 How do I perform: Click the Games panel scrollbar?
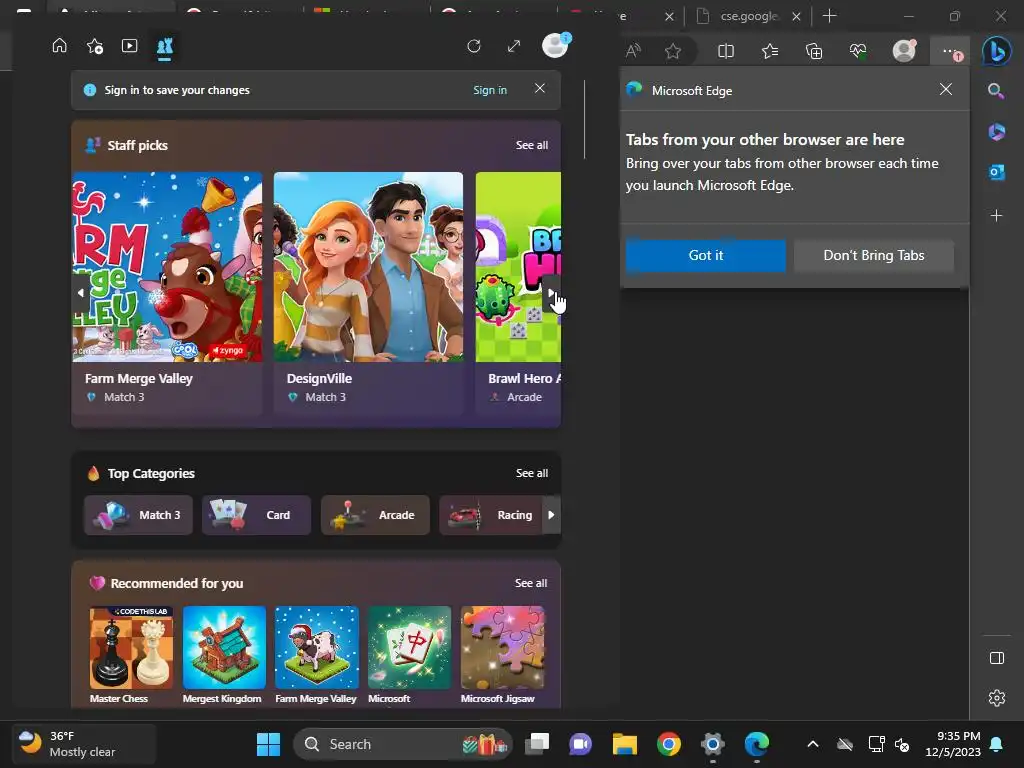point(584,120)
